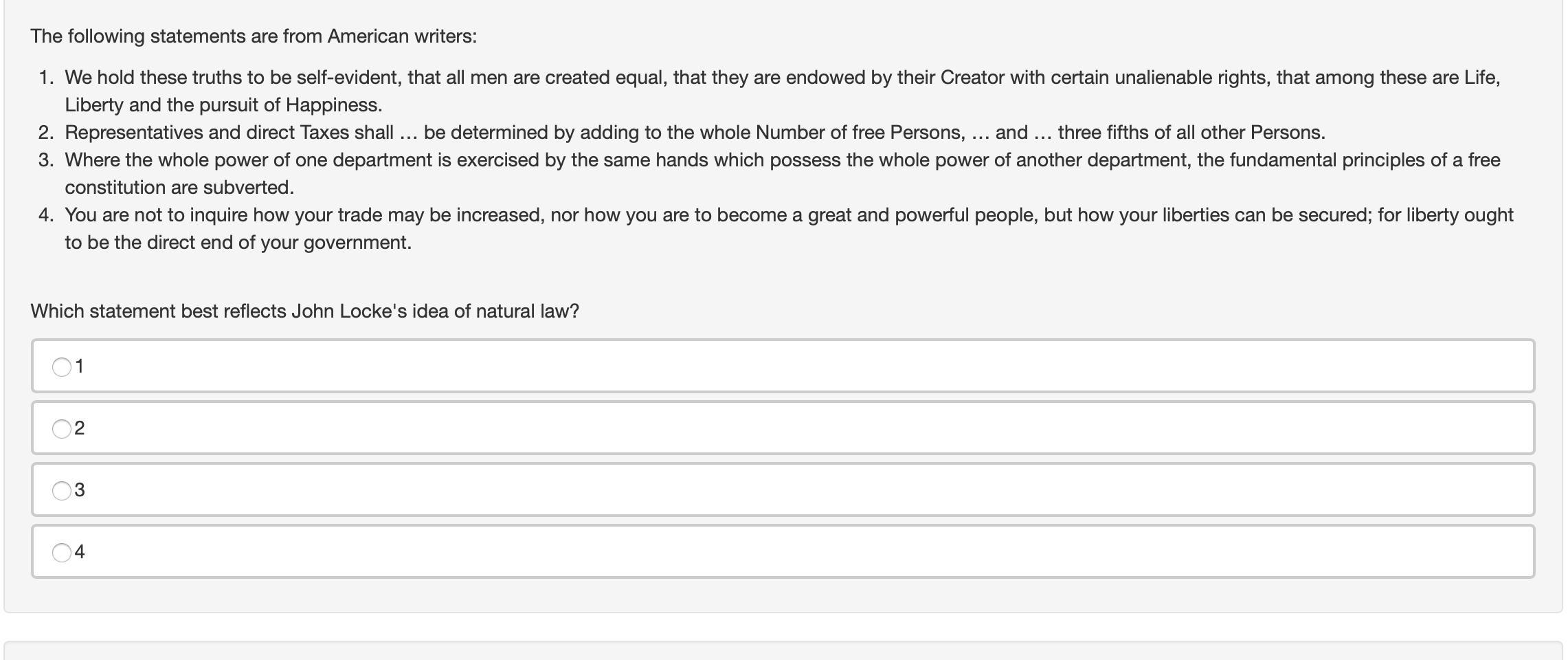Click the number label of option 3
Screen dimensions: 1568x660
pyautogui.click(x=80, y=490)
